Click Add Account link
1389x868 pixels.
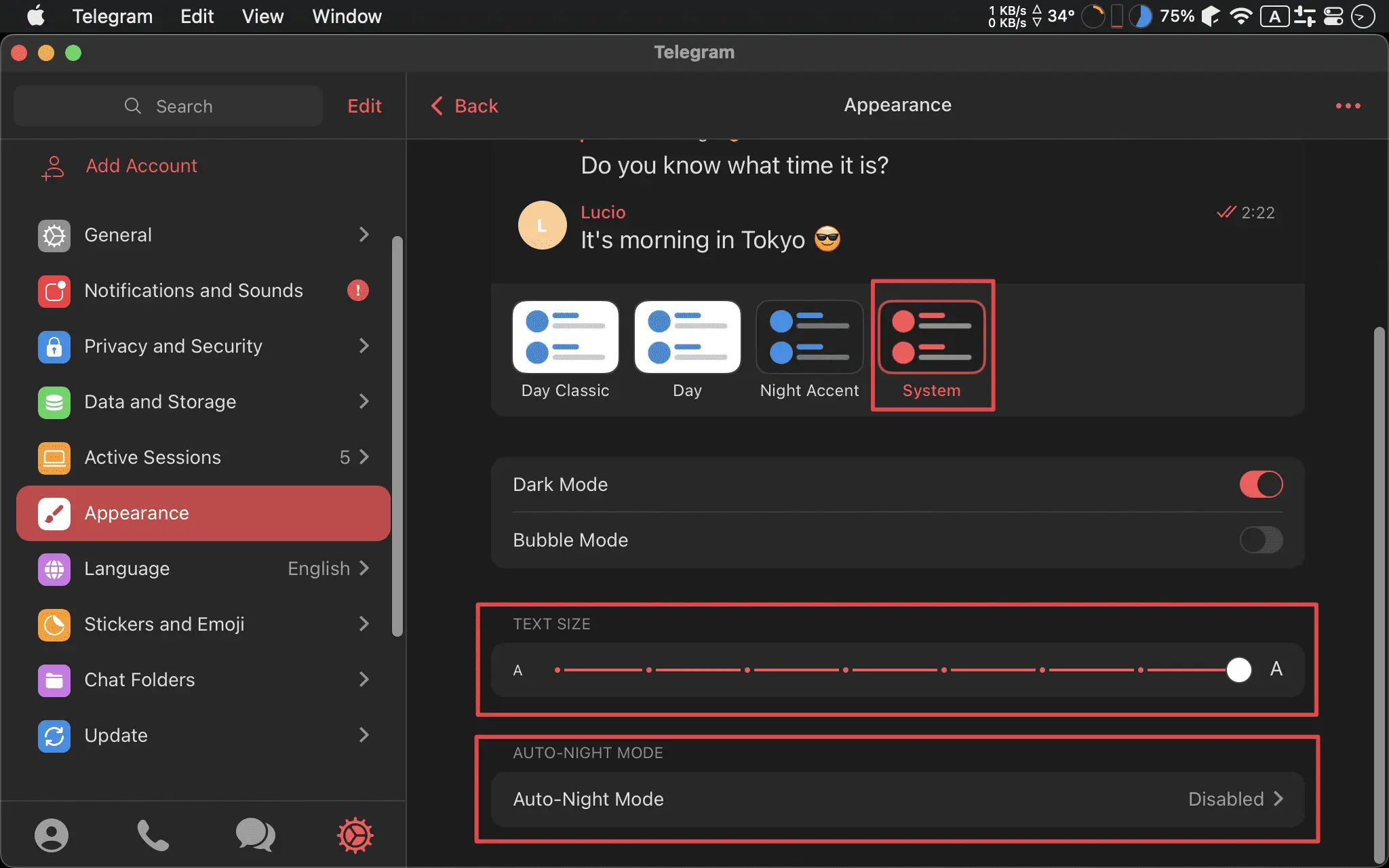pyautogui.click(x=141, y=165)
